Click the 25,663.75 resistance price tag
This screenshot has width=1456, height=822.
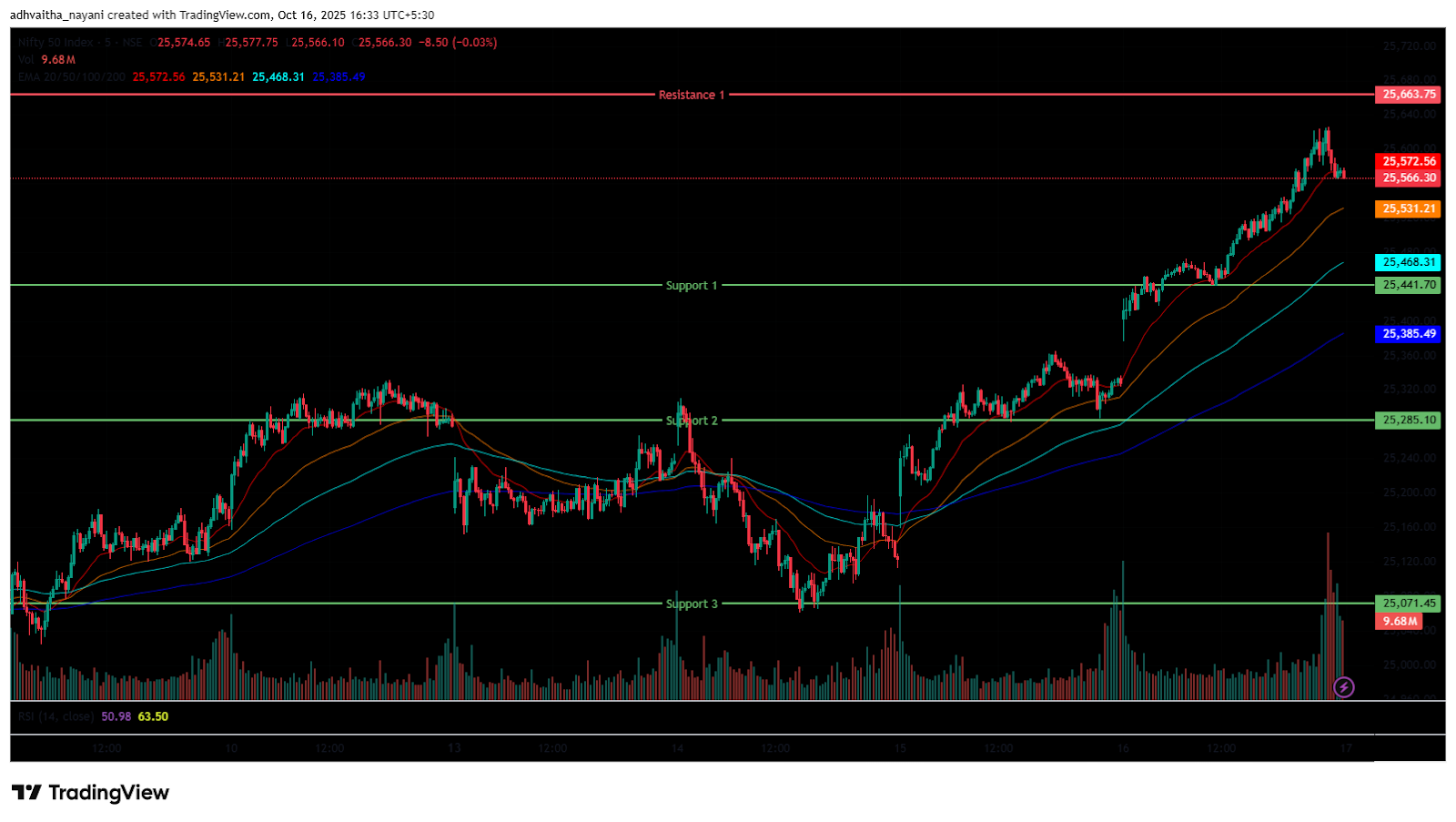[1409, 95]
